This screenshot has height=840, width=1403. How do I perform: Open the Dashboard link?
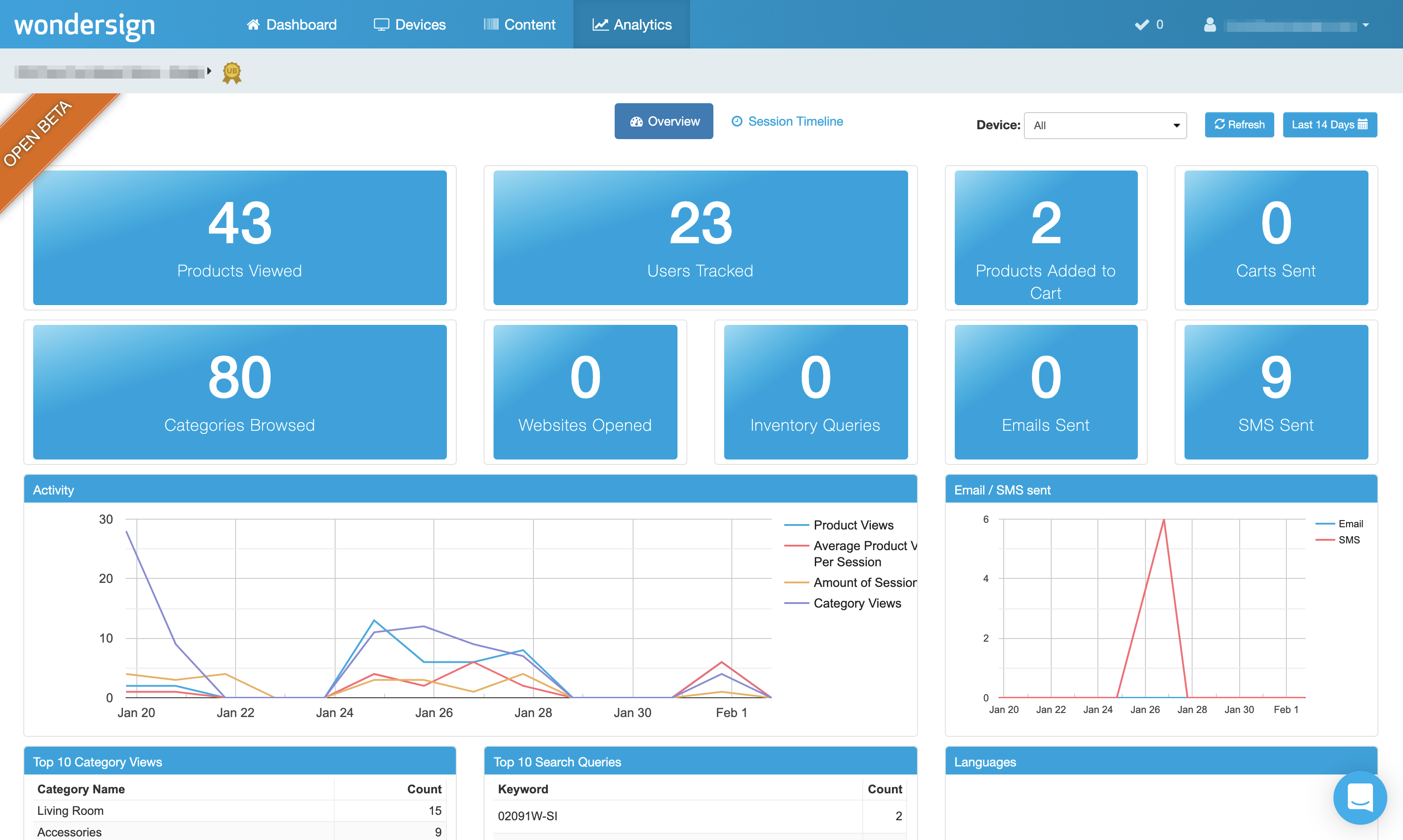(x=292, y=24)
